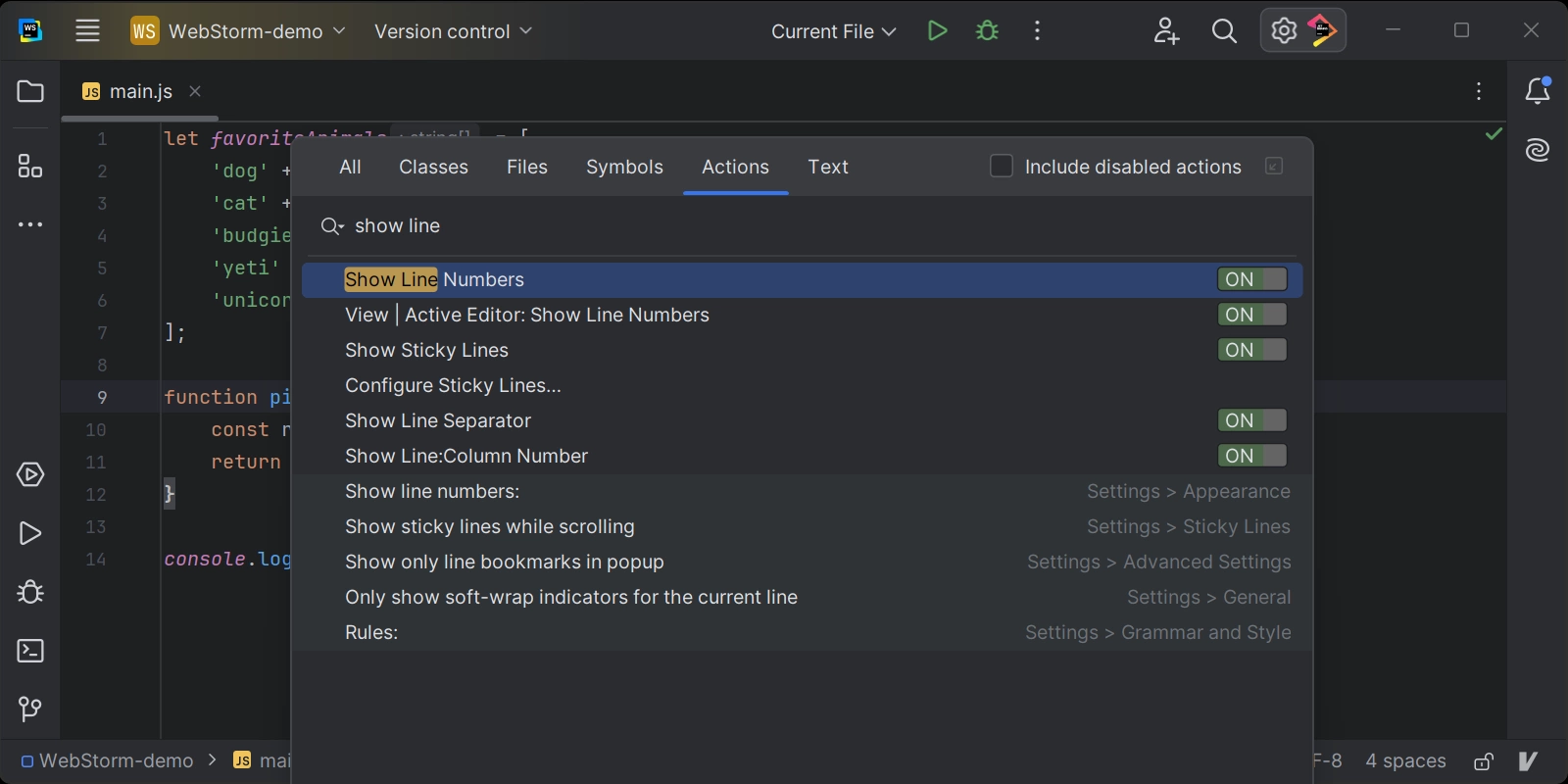This screenshot has width=1568, height=784.
Task: Click the 4 spaces indent setting
Action: (x=1405, y=760)
